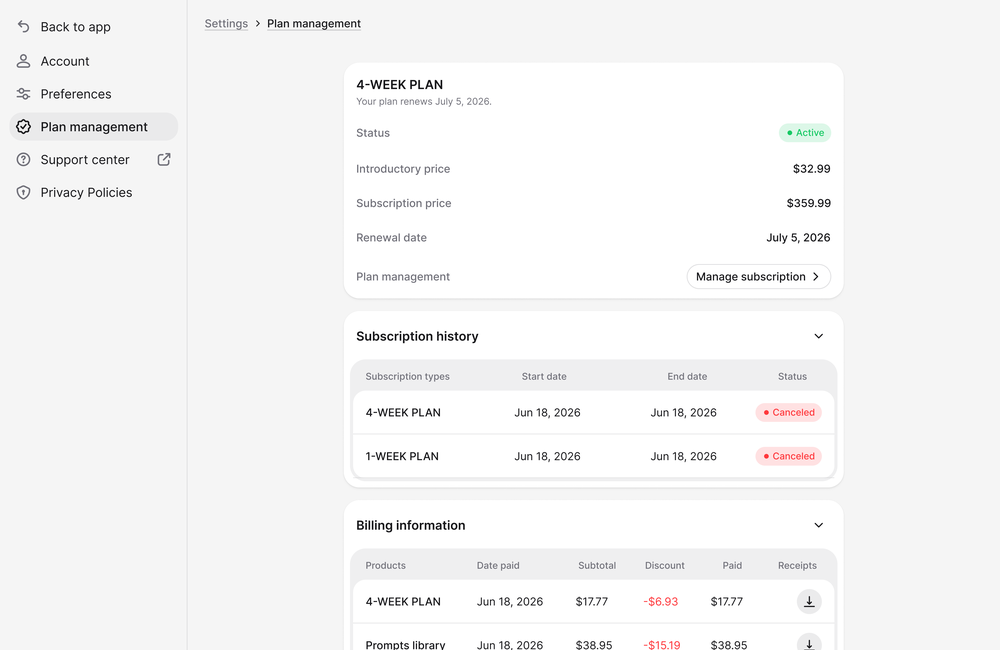This screenshot has height=650, width=1000.
Task: Download receipt for Prompts library
Action: coord(809,643)
